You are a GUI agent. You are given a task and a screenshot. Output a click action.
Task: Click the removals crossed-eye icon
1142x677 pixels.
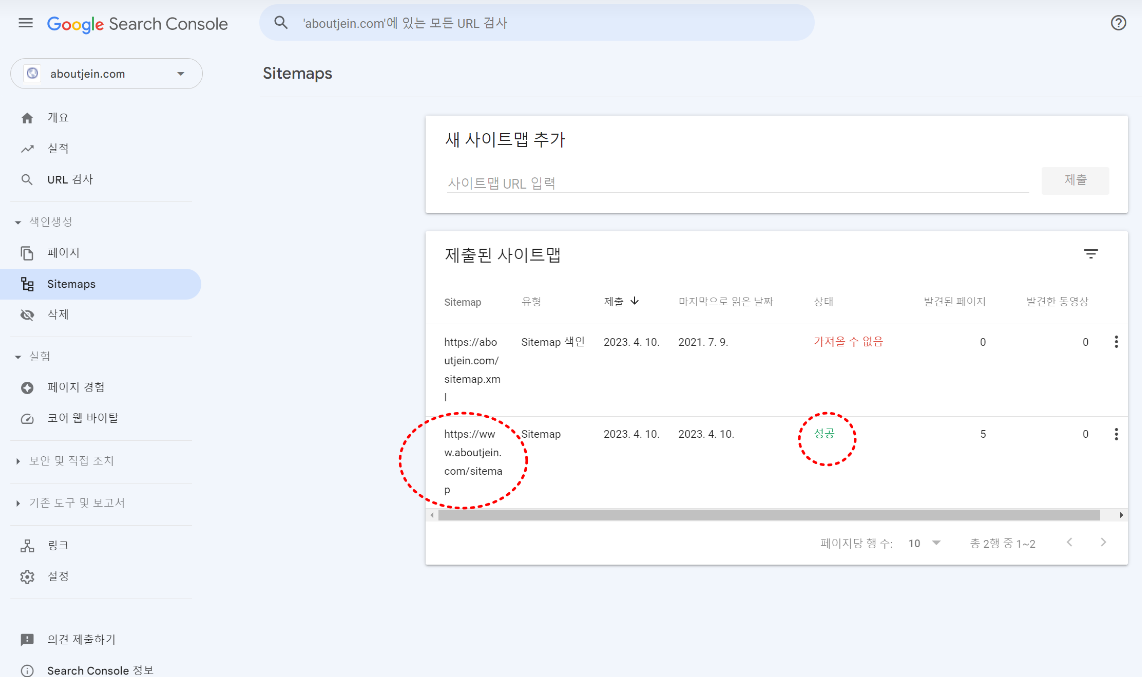tap(27, 314)
